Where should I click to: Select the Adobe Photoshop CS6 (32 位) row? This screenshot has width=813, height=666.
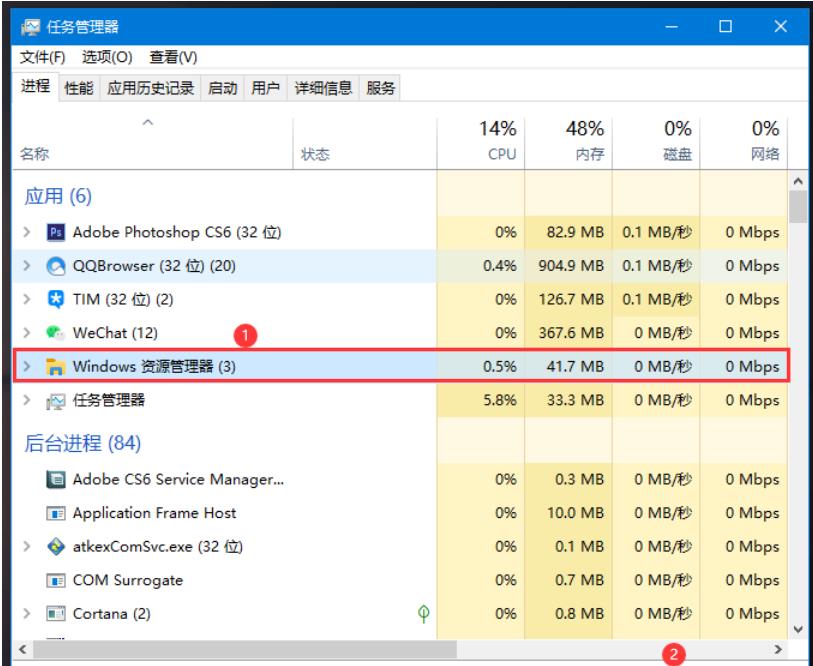[x=400, y=232]
